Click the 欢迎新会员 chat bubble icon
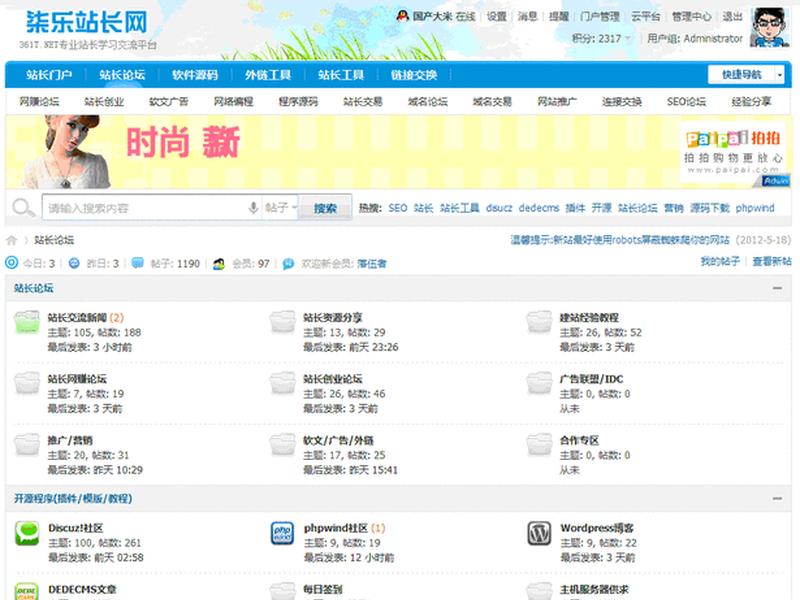This screenshot has height=600, width=800. pos(288,264)
